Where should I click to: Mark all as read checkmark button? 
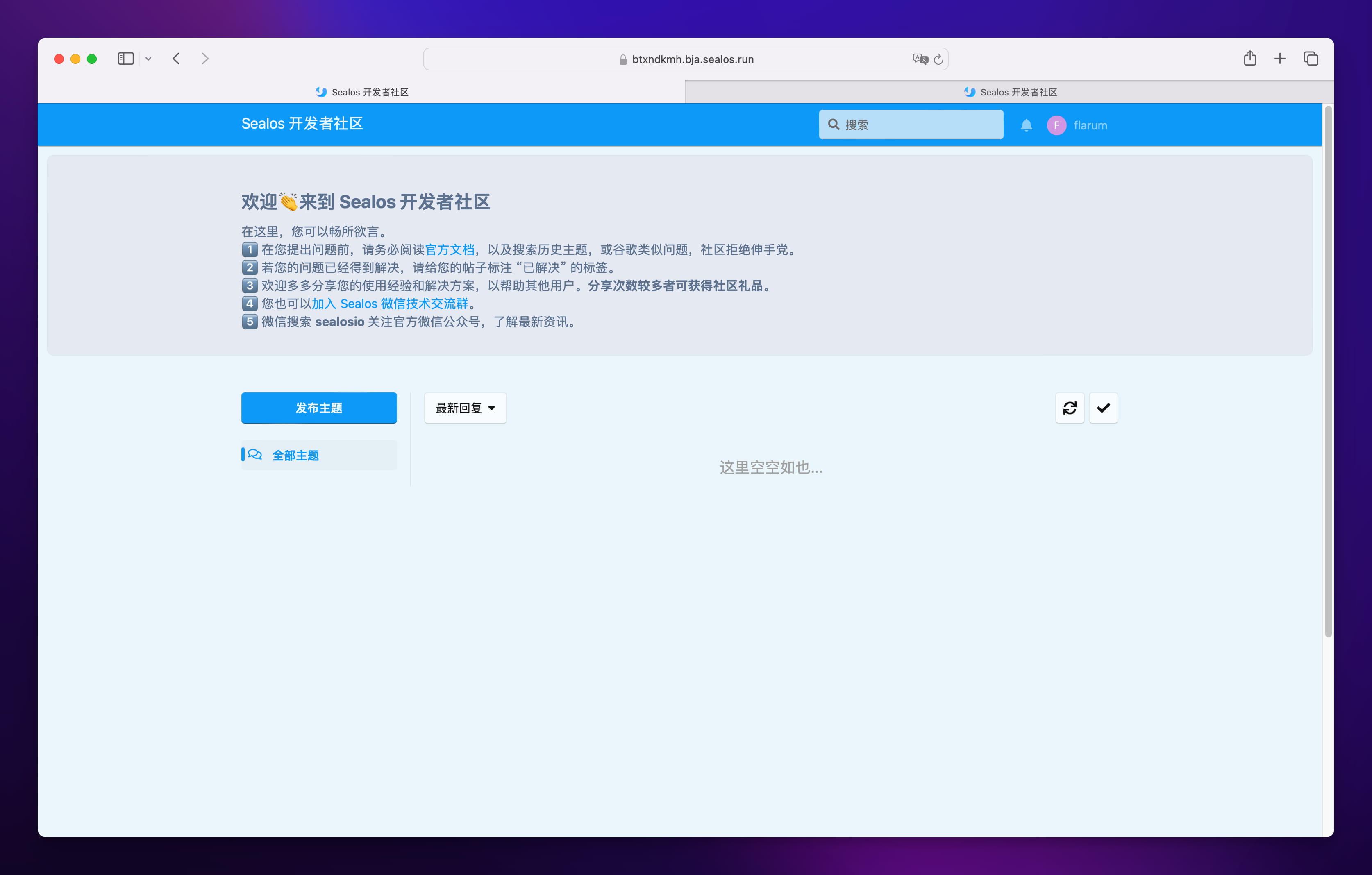[x=1103, y=408]
